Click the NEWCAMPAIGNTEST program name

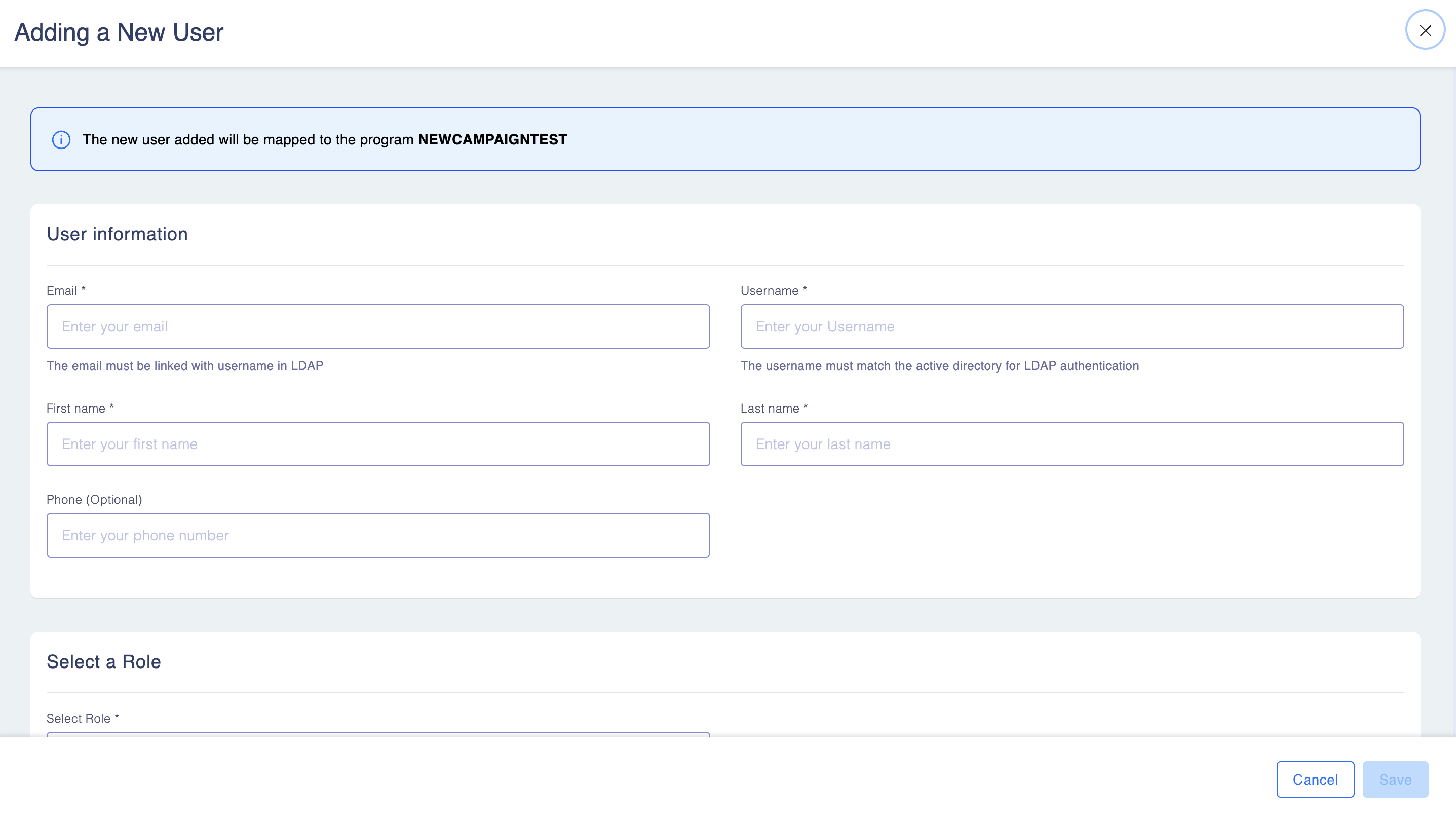click(492, 140)
